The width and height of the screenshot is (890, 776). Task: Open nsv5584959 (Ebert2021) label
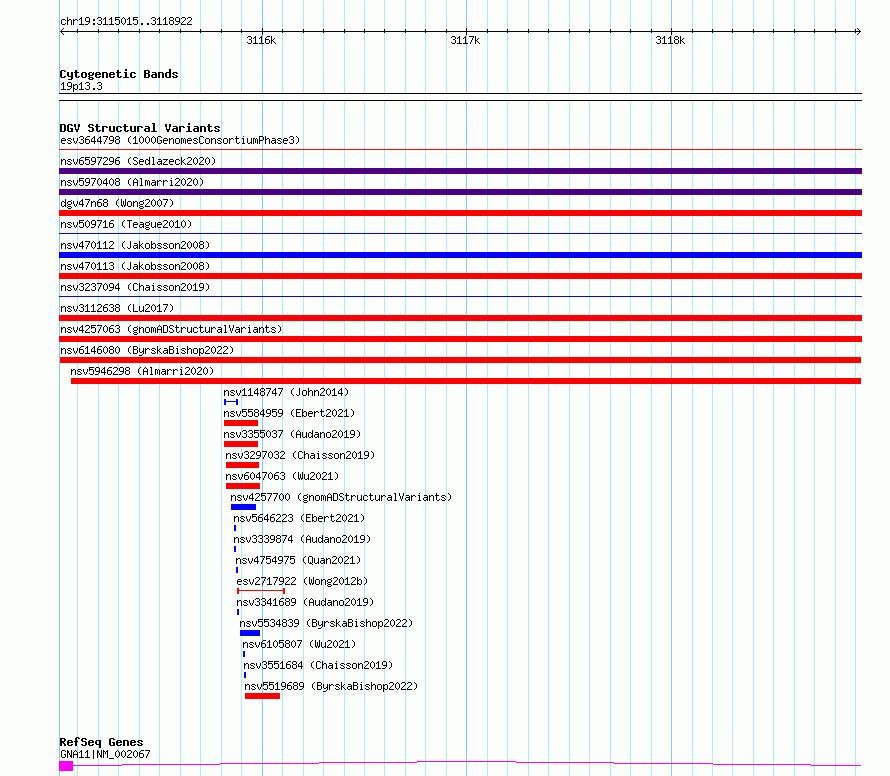tap(289, 413)
